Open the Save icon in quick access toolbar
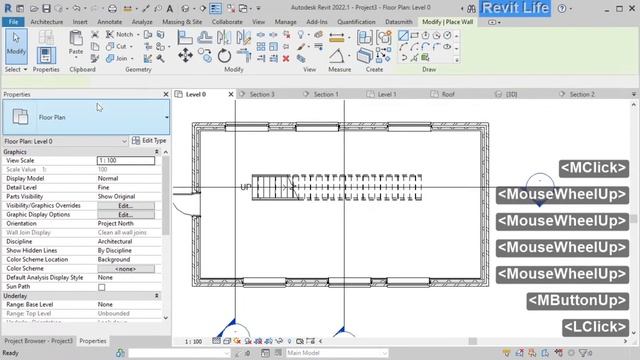640x360 pixels. (x=46, y=8)
